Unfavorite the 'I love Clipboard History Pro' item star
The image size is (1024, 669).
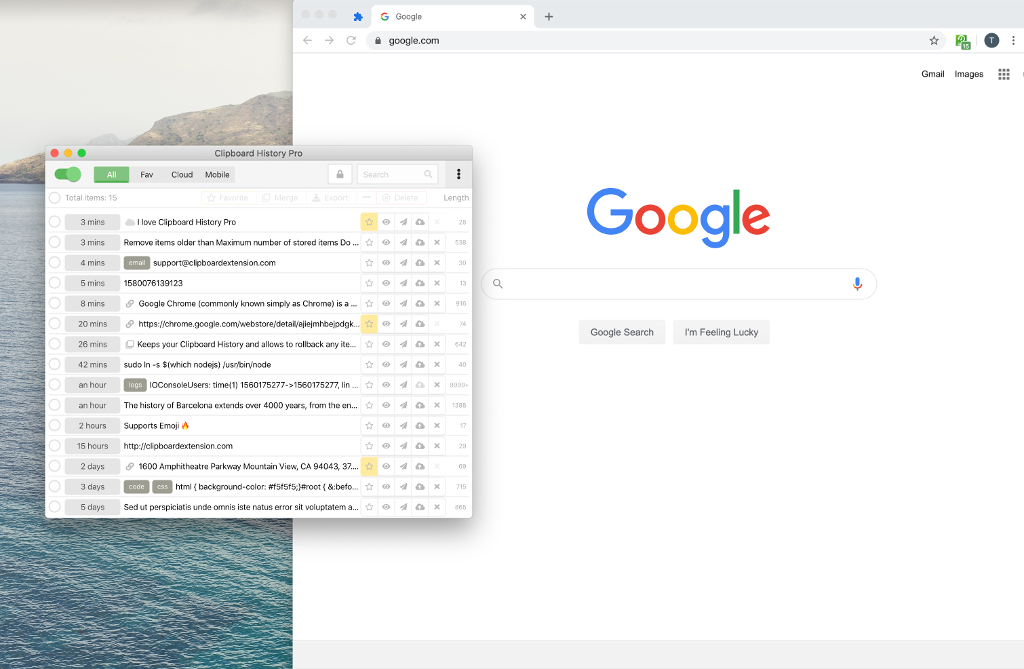pos(369,222)
